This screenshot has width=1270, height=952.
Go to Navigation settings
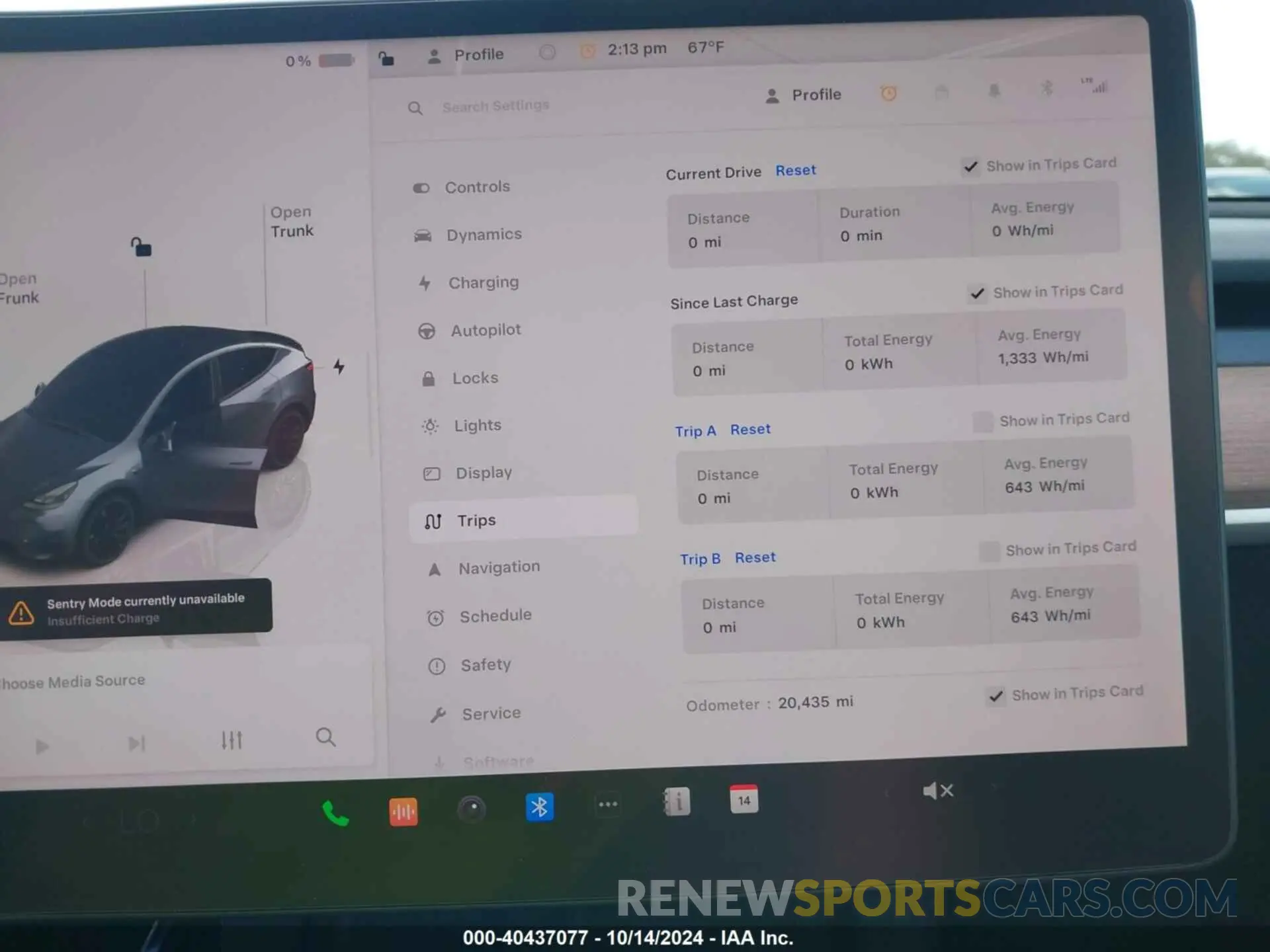point(484,568)
